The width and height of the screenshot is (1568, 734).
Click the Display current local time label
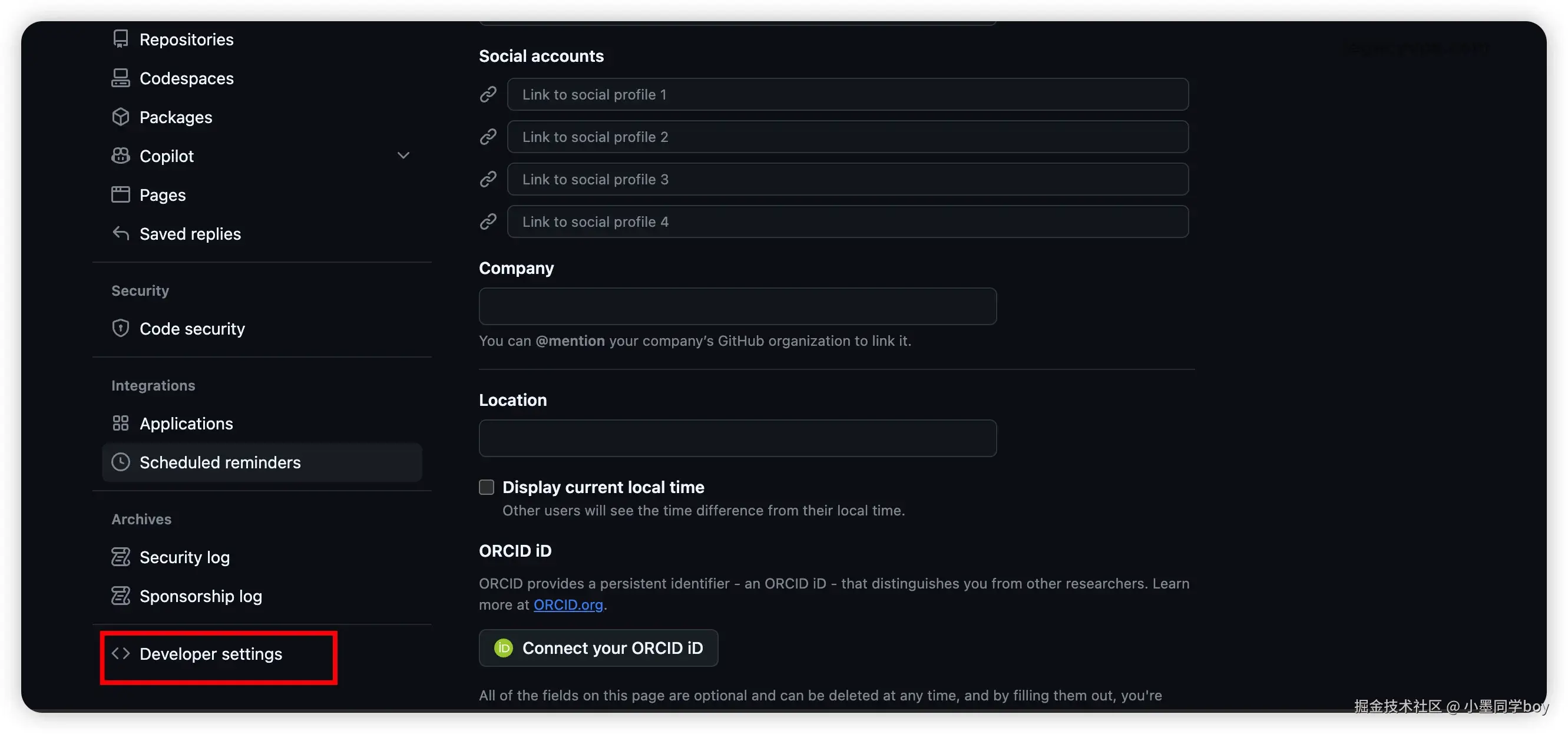pos(603,487)
